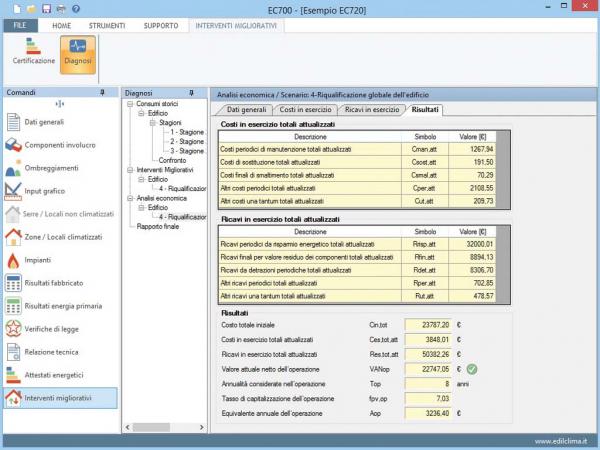
Task: Click the Valore attuale netto value field
Action: coord(428,369)
